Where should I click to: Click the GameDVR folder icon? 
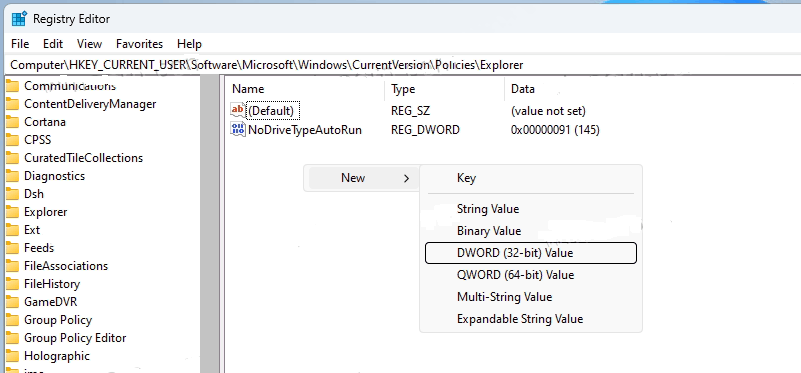pos(13,302)
